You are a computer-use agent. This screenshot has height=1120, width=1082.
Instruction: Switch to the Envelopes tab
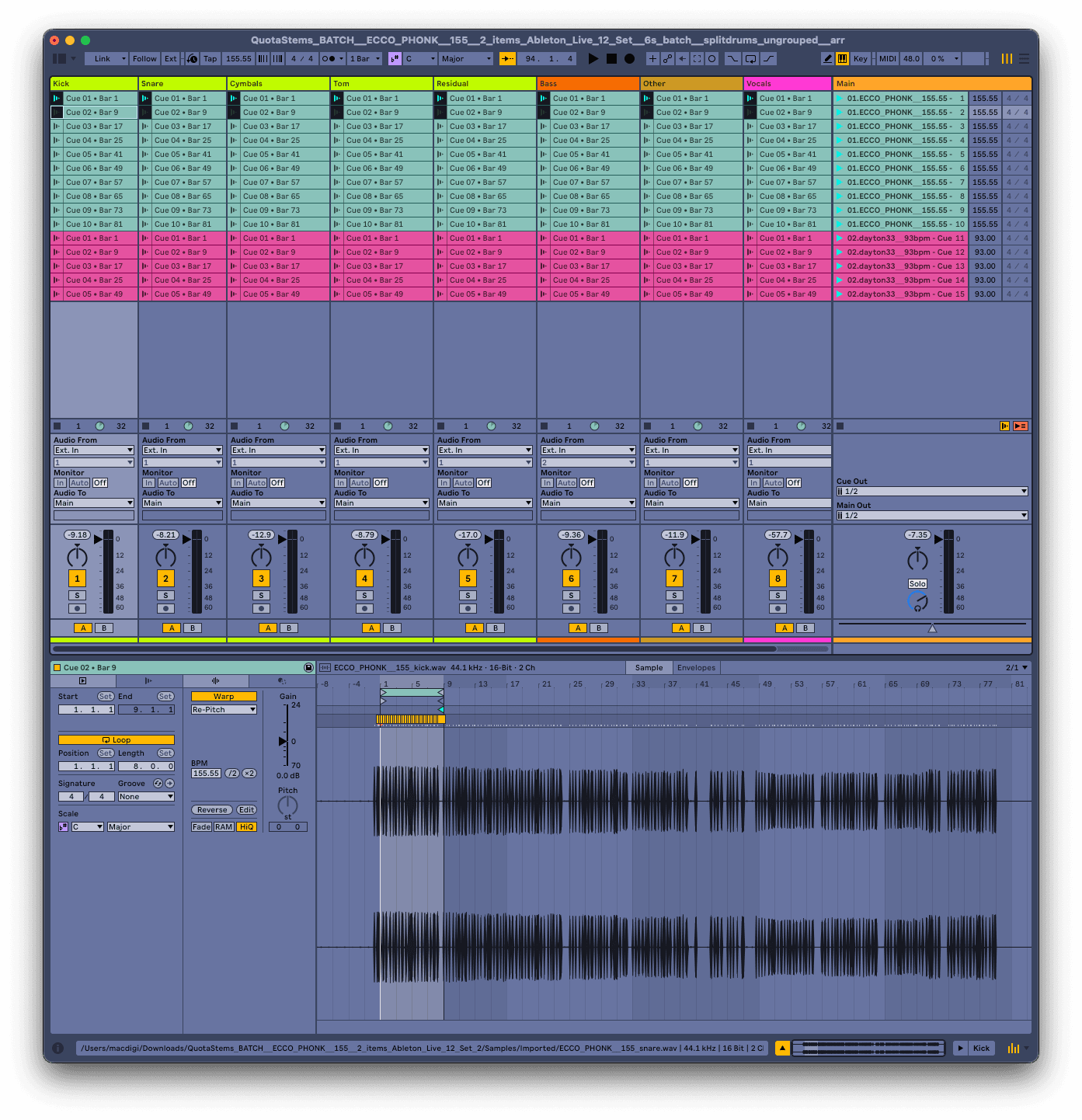pos(696,668)
